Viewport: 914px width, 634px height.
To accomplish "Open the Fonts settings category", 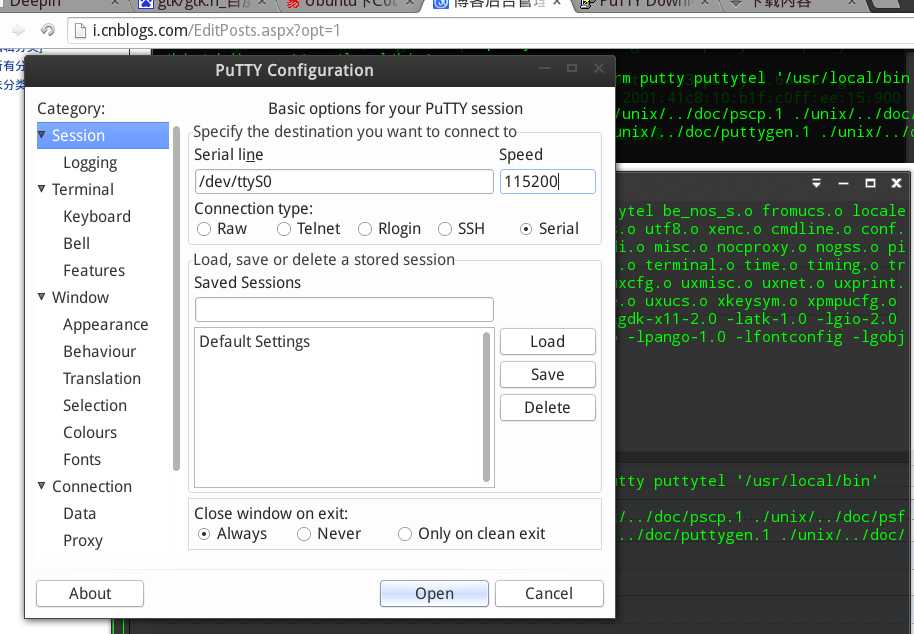I will [82, 459].
